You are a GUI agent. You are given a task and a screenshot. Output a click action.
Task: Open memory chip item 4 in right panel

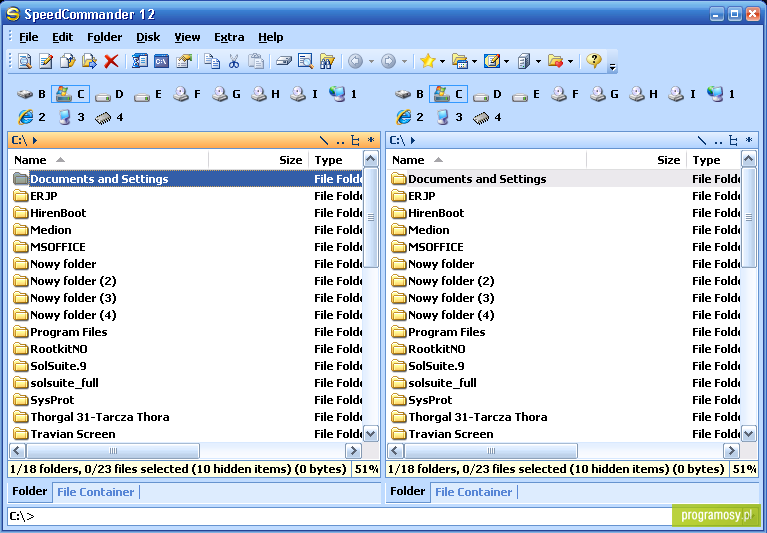pos(487,117)
